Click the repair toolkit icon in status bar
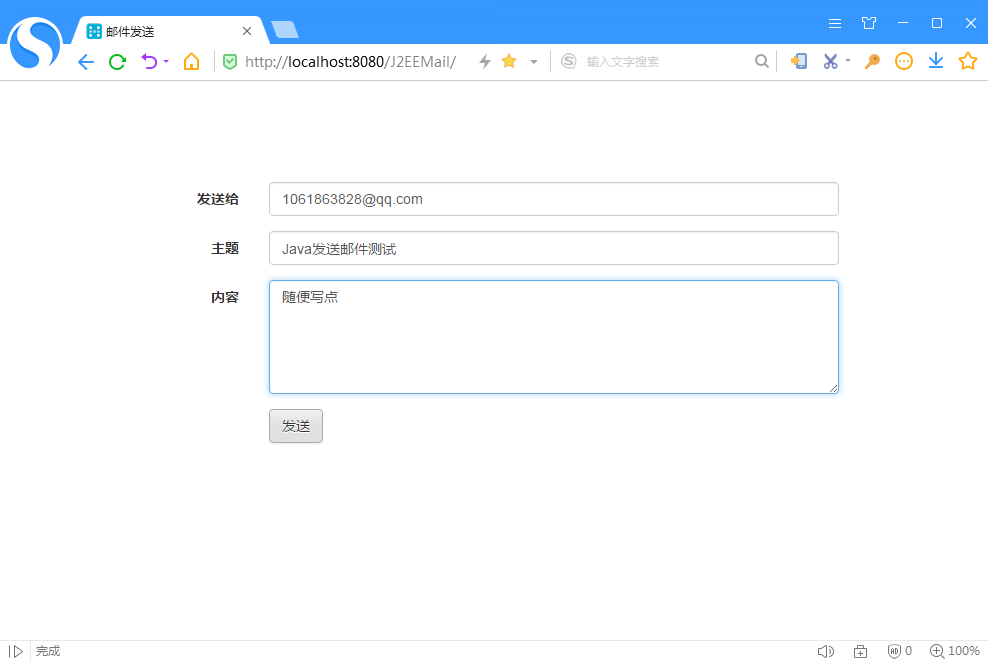This screenshot has width=988, height=662. (x=860, y=651)
